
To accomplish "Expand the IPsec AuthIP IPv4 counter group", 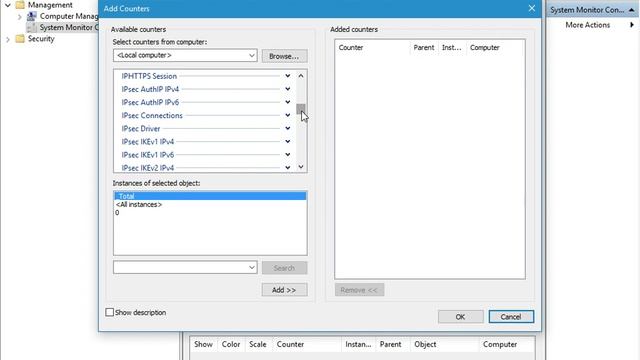I will click(288, 89).
